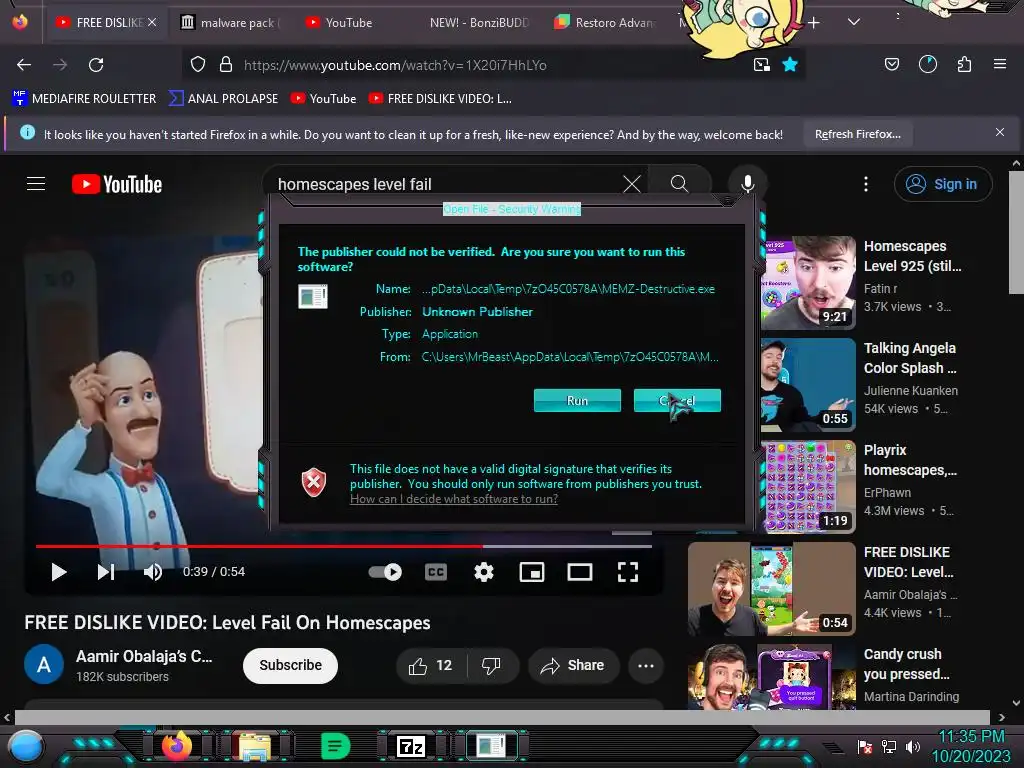Dismiss the Firefox notification bar
The height and width of the screenshot is (768, 1024).
(1000, 132)
